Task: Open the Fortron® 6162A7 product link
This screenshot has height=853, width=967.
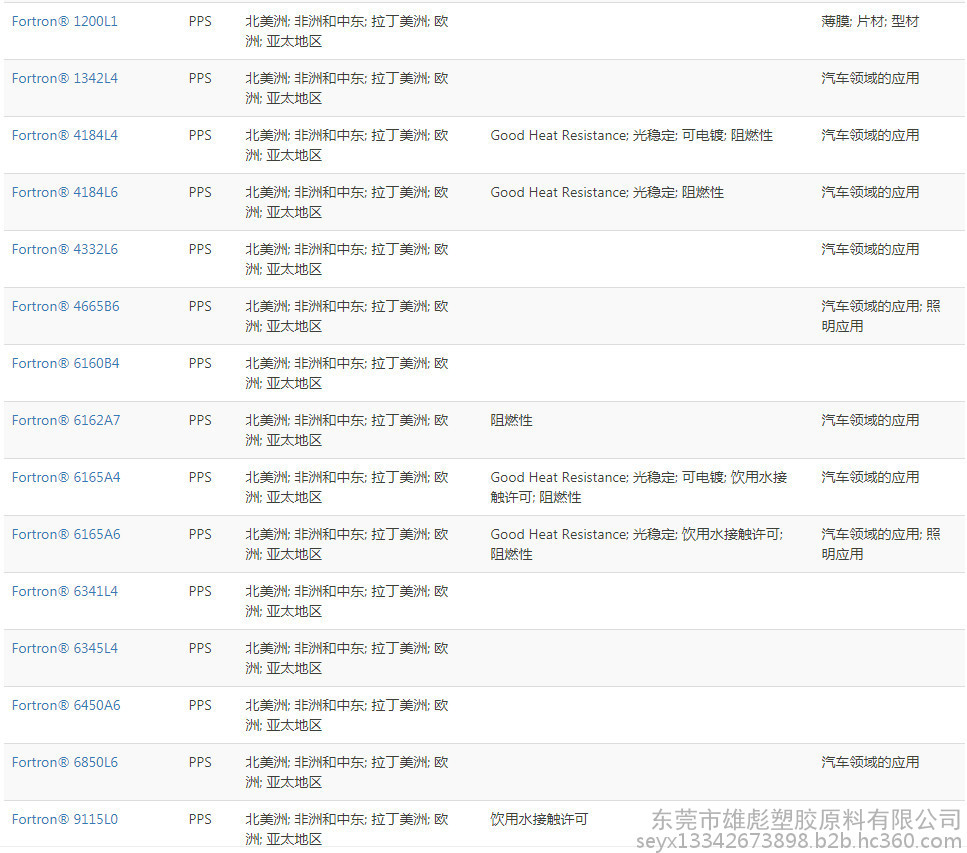Action: tap(66, 420)
